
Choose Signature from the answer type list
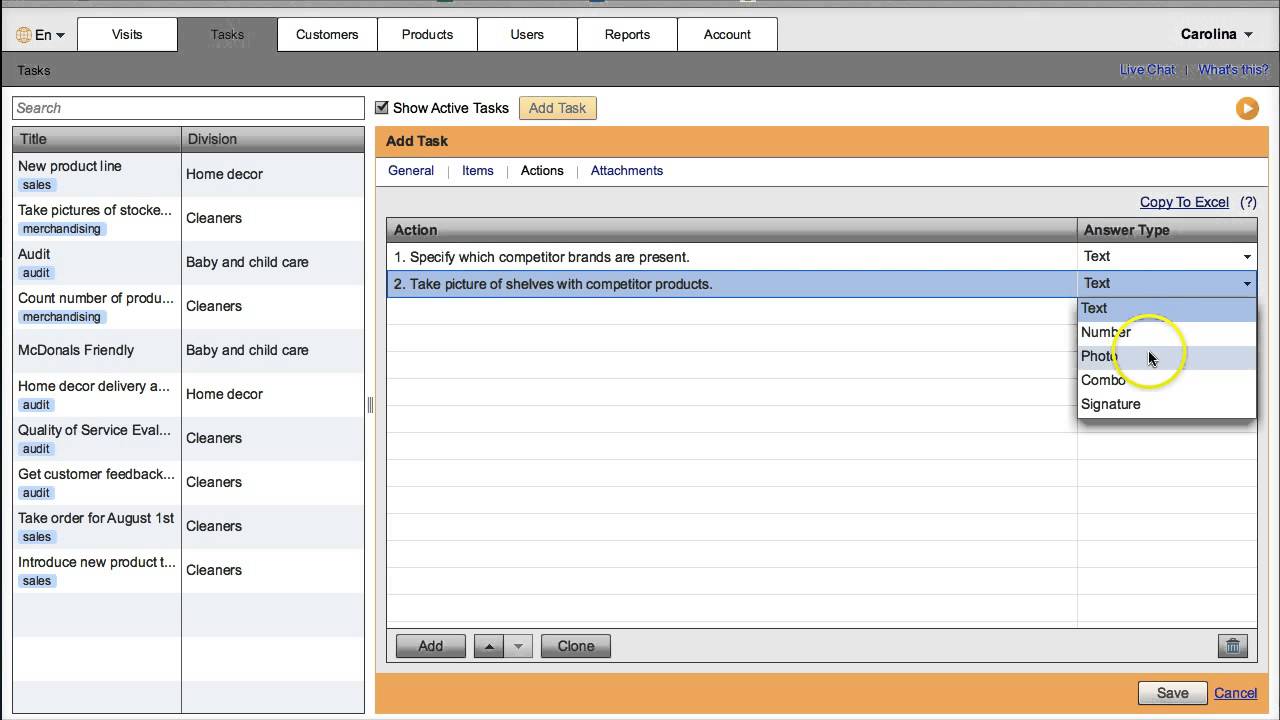tap(1166, 404)
